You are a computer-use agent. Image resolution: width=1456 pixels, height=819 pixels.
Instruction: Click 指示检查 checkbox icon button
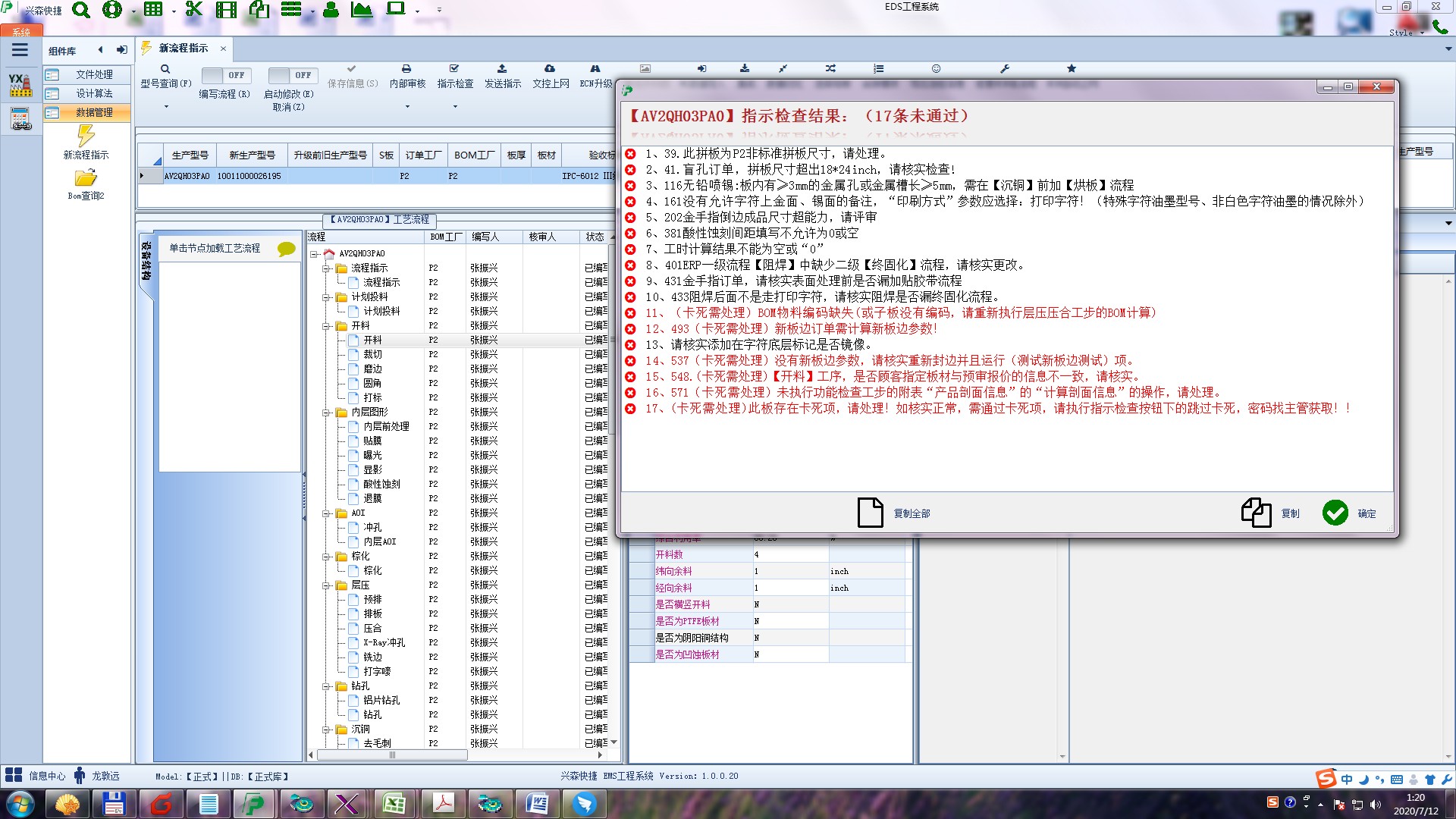click(x=454, y=69)
